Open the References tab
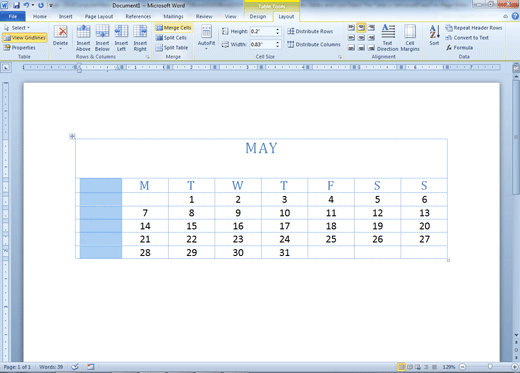This screenshot has height=373, width=520. pos(138,16)
